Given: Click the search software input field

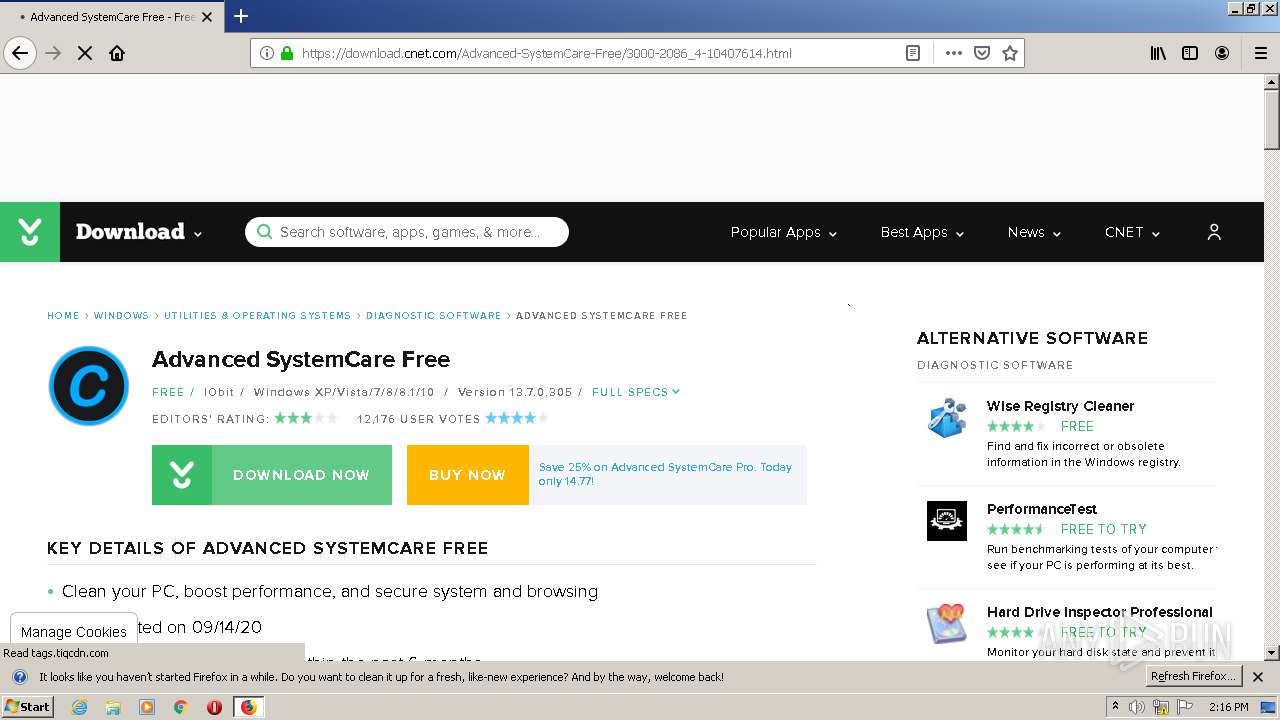Looking at the screenshot, I should [407, 232].
